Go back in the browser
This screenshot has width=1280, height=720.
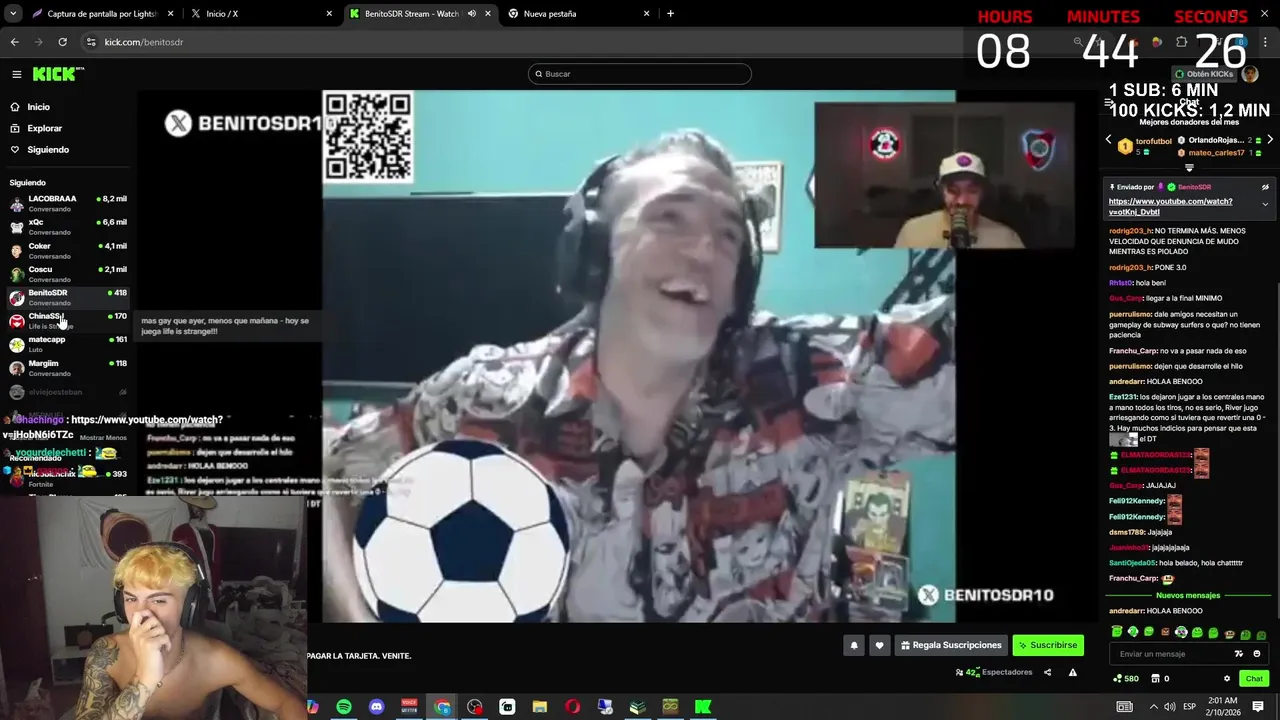14,42
